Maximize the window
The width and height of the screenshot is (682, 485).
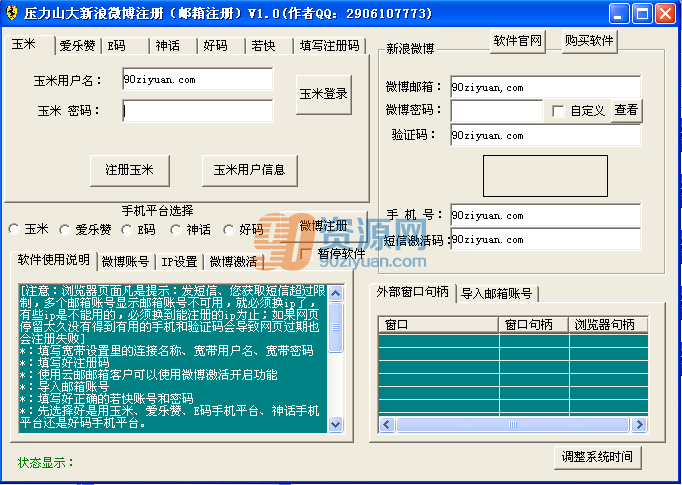pos(642,13)
